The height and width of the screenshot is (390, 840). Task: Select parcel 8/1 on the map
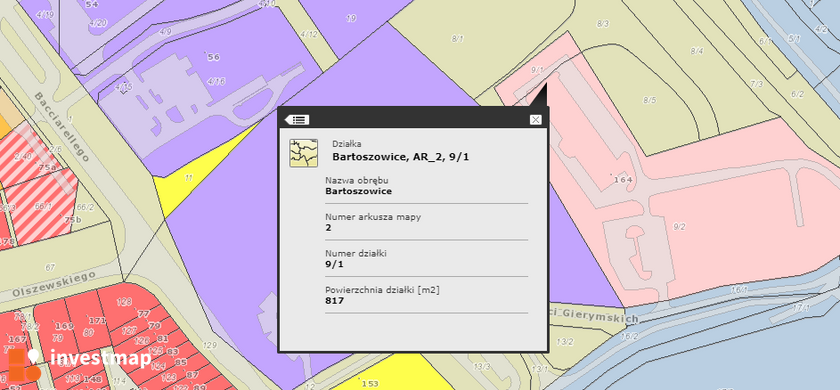pyautogui.click(x=458, y=39)
